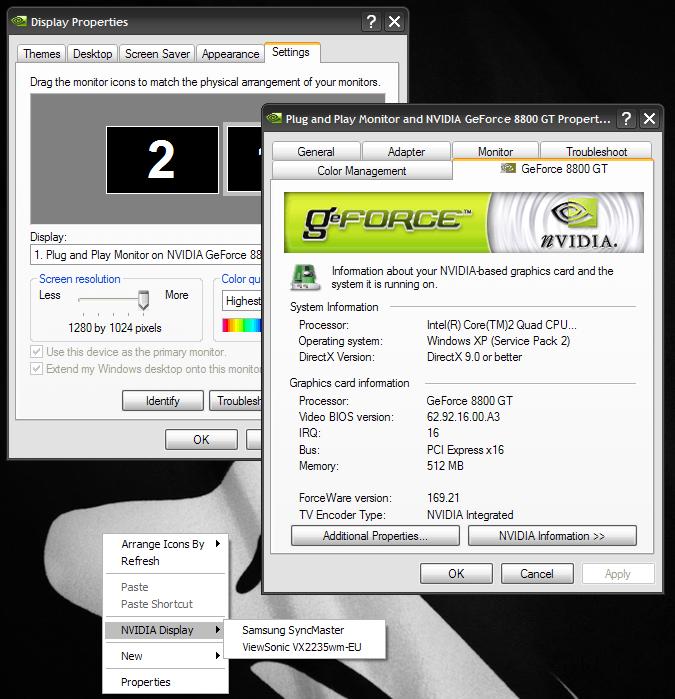Click the NVIDIA icon in the GeForce properties title bar
The height and width of the screenshot is (699, 675).
click(x=274, y=118)
